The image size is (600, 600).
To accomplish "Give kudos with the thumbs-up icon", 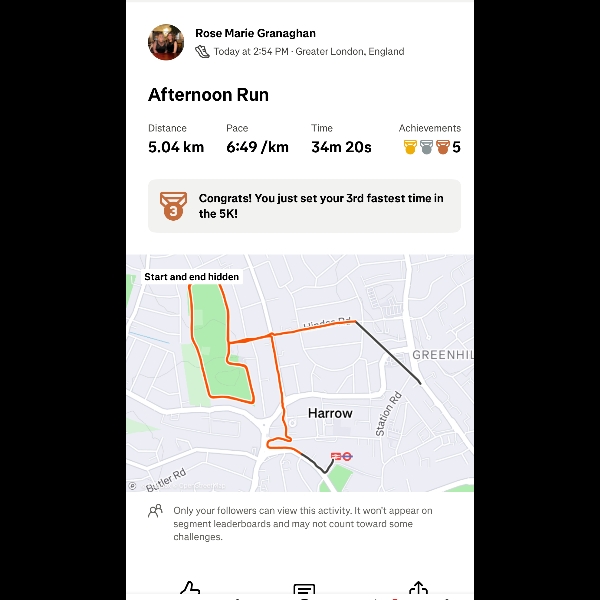I will (190, 588).
